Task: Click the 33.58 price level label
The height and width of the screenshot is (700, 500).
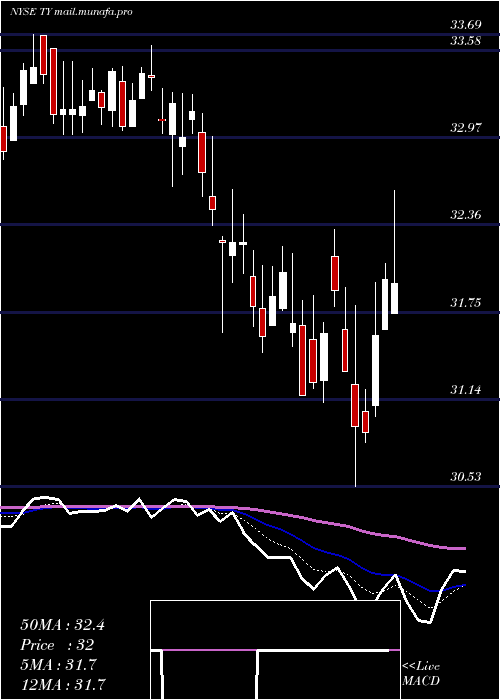Action: click(465, 41)
